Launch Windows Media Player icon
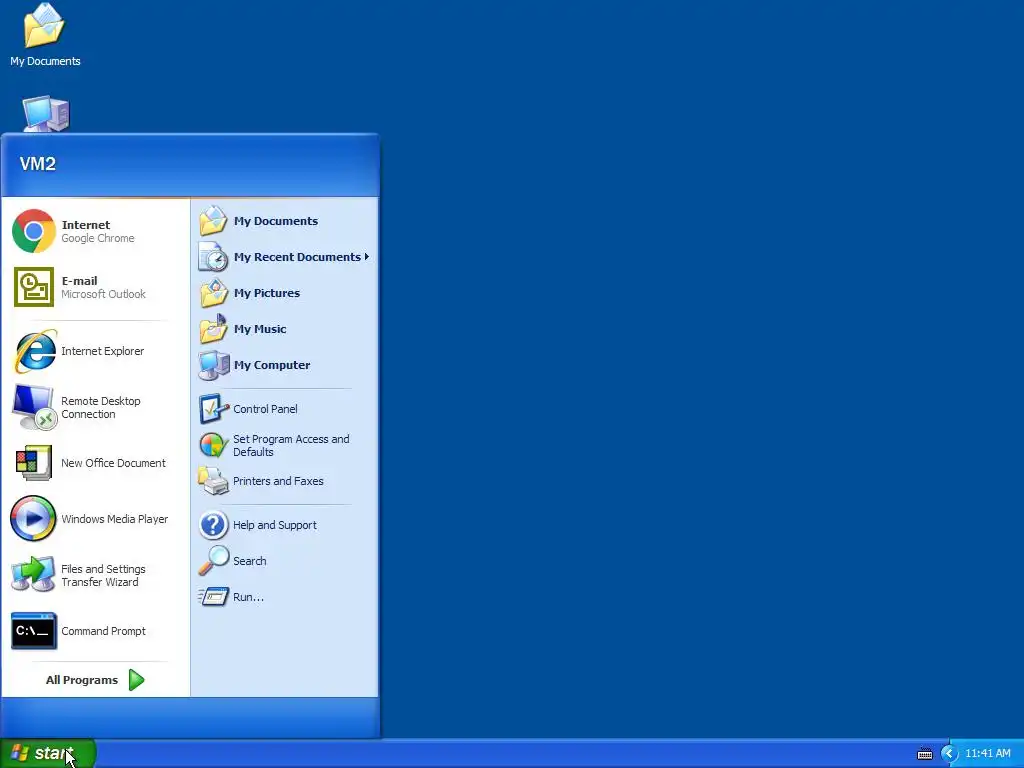This screenshot has height=768, width=1024. point(33,519)
